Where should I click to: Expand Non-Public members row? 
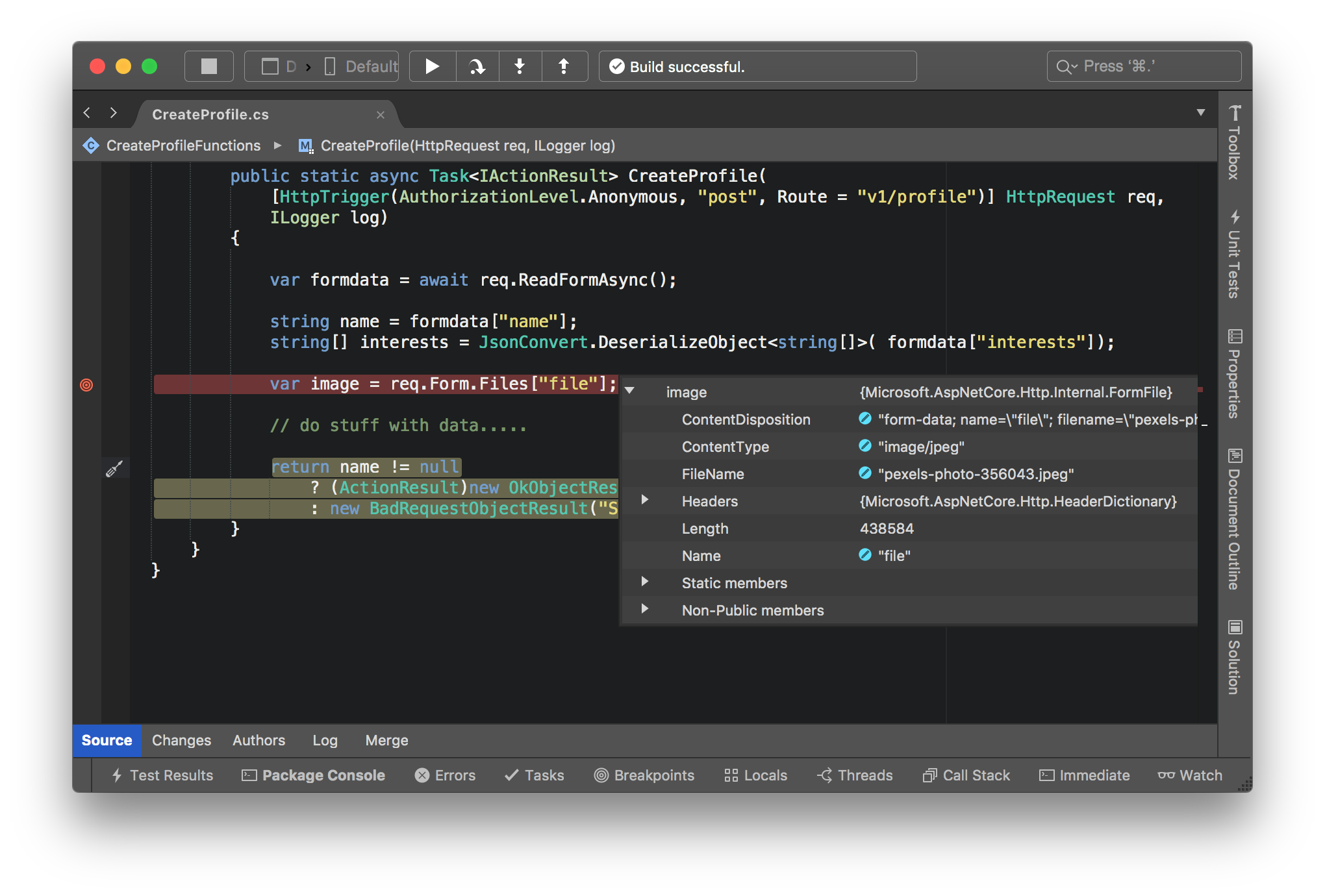[644, 609]
